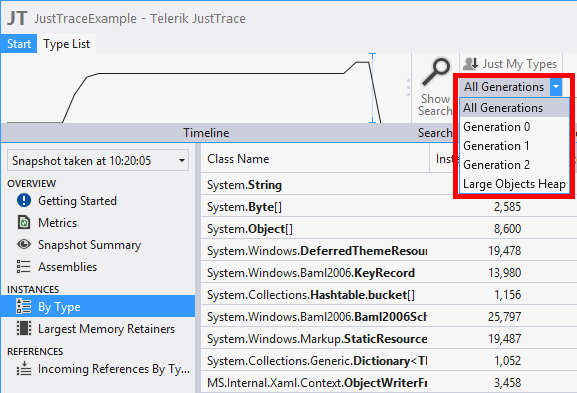
Task: Choose Large Objects Heap option
Action: pyautogui.click(x=514, y=184)
